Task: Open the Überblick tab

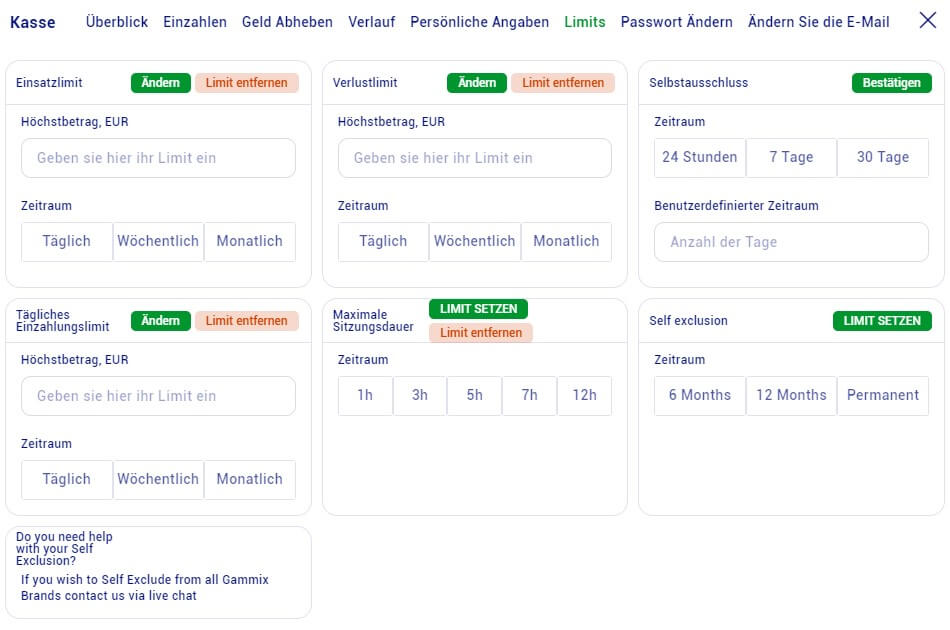Action: (x=117, y=22)
